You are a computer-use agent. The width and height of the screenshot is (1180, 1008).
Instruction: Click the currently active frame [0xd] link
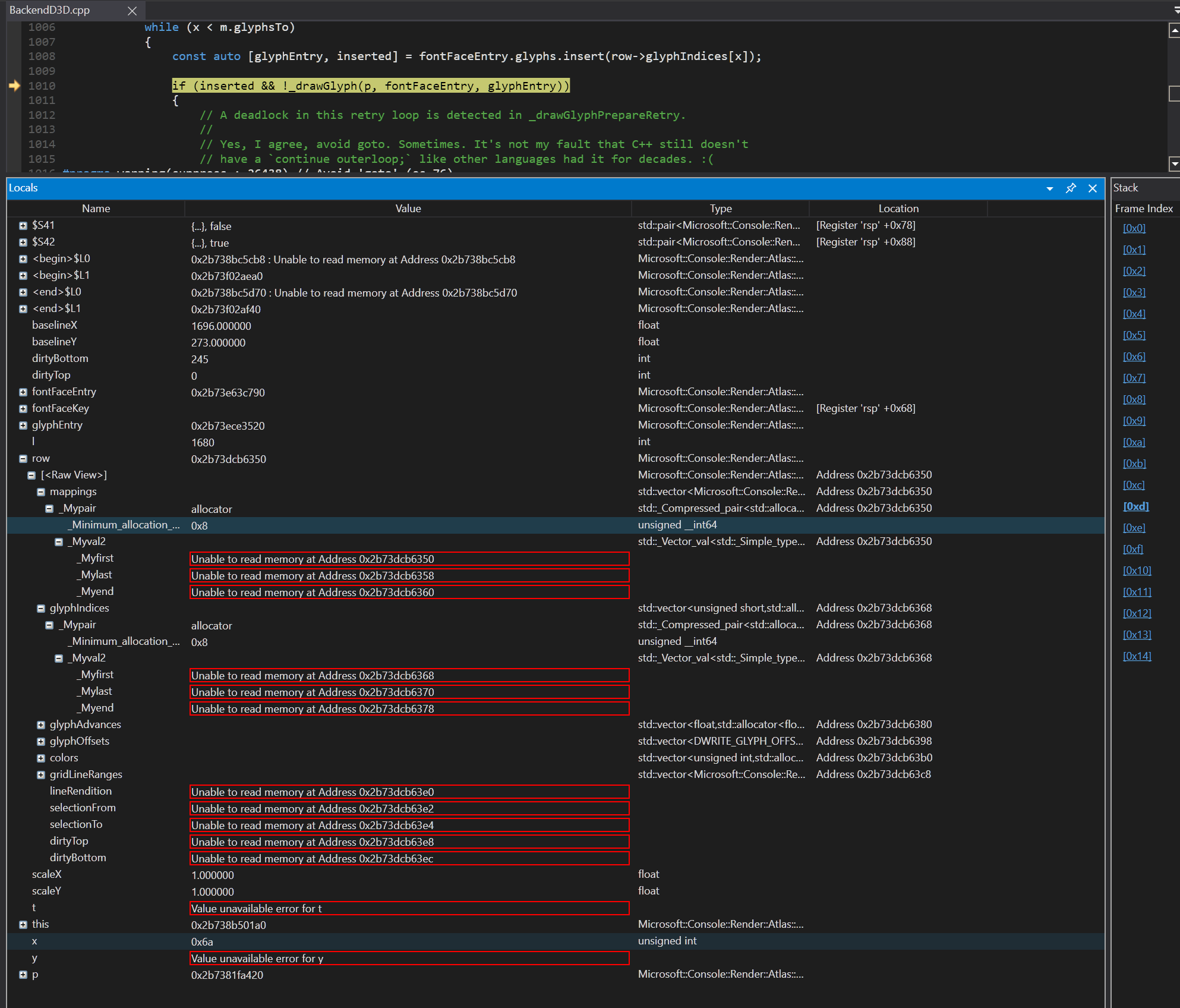pos(1135,506)
